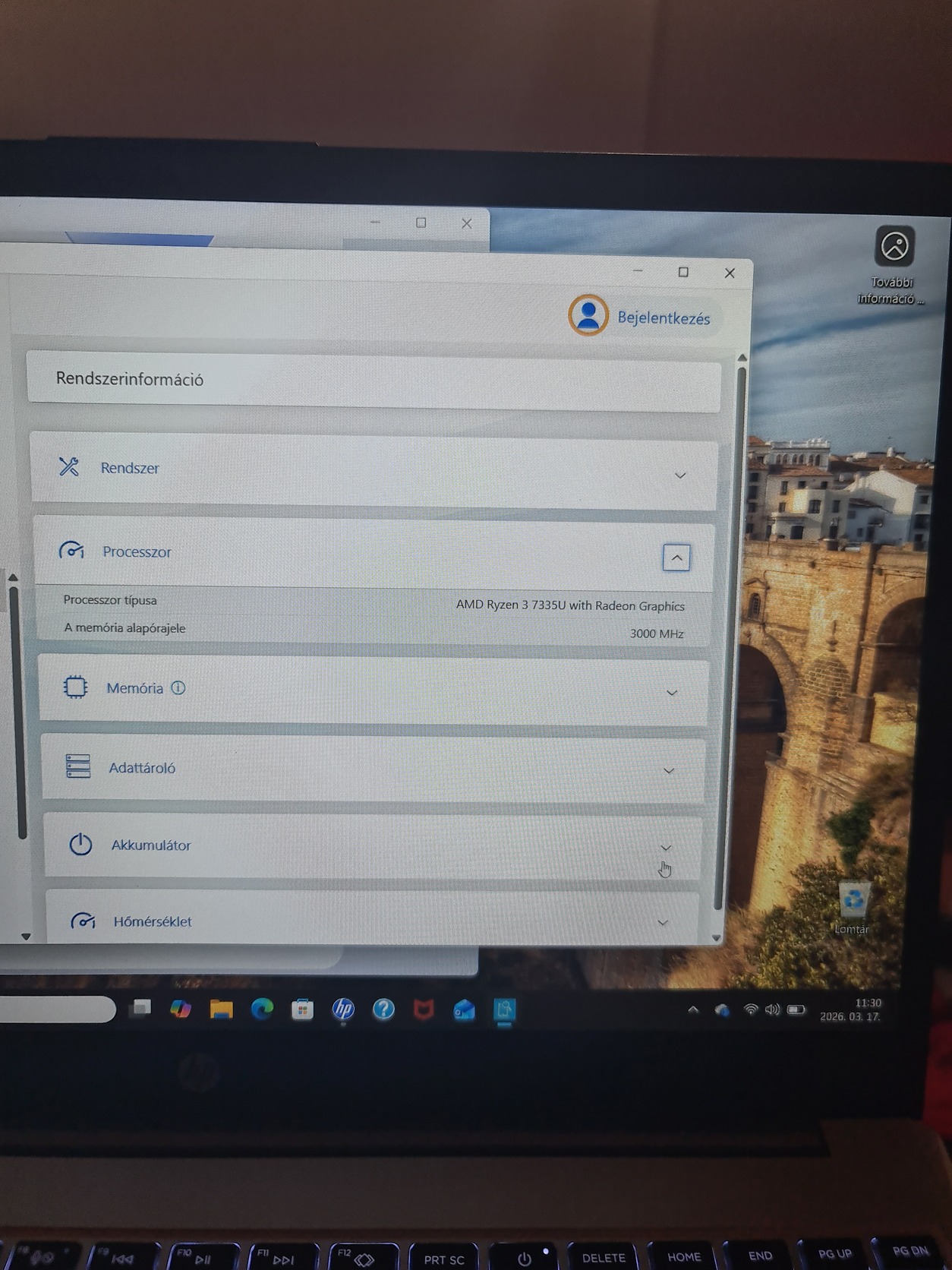Click the Memória chip icon
This screenshot has height=1270, width=952.
tap(75, 687)
